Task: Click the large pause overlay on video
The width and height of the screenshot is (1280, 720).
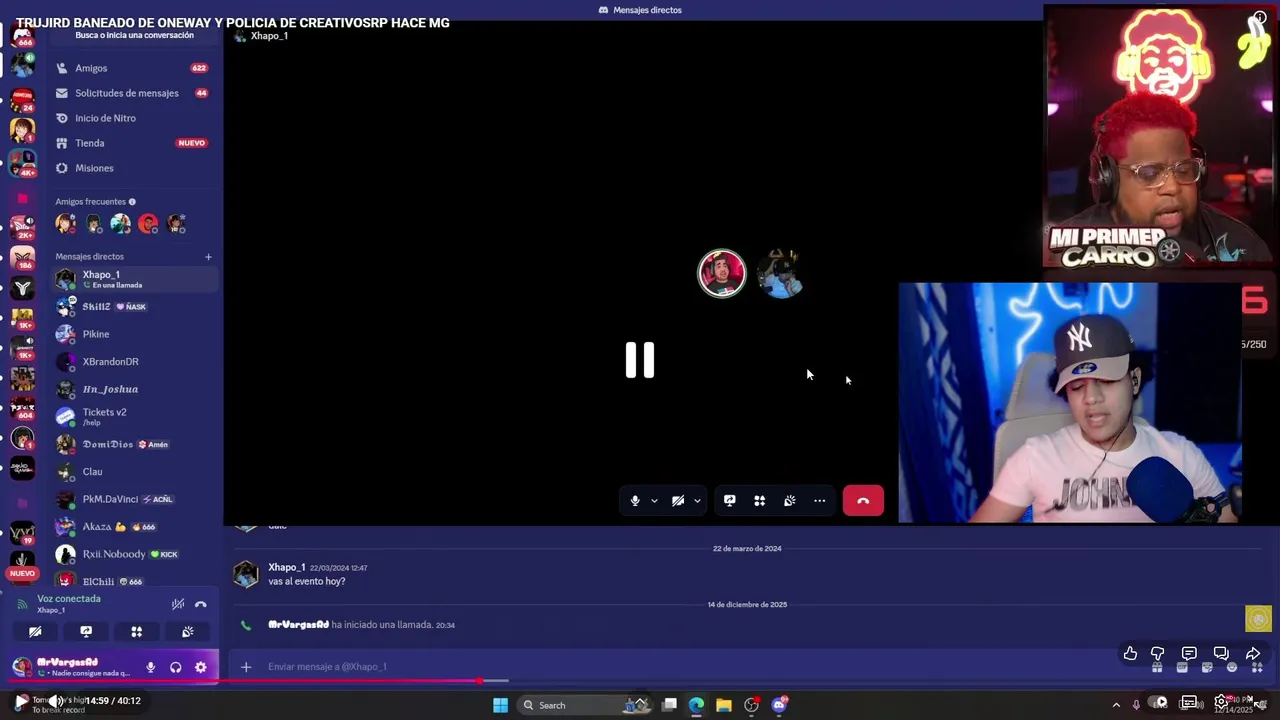Action: click(x=640, y=360)
